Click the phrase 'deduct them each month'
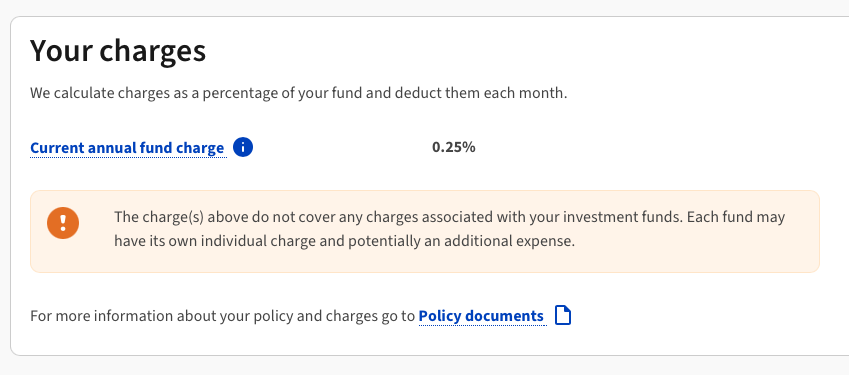The image size is (849, 375). pyautogui.click(x=481, y=93)
